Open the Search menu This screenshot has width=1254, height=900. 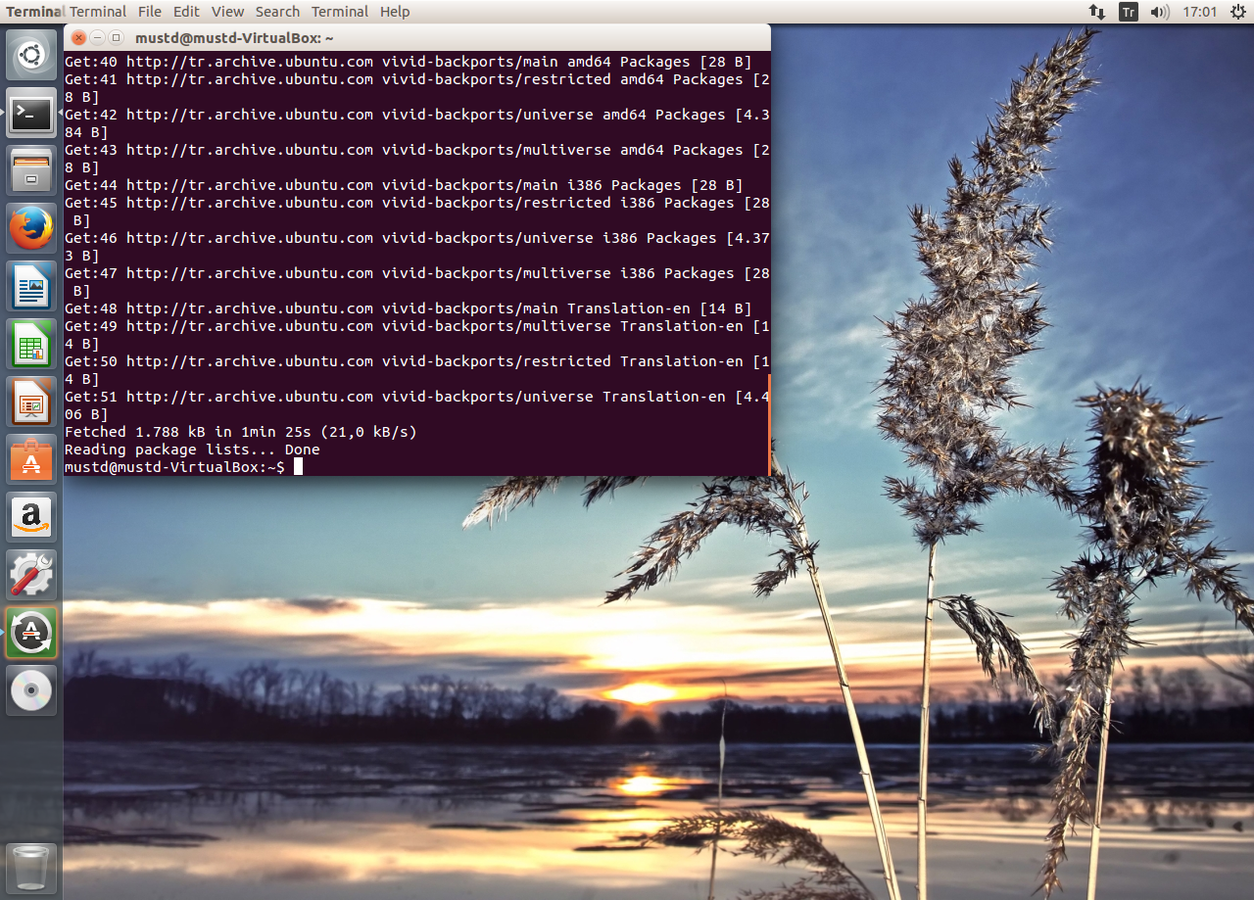pos(278,12)
